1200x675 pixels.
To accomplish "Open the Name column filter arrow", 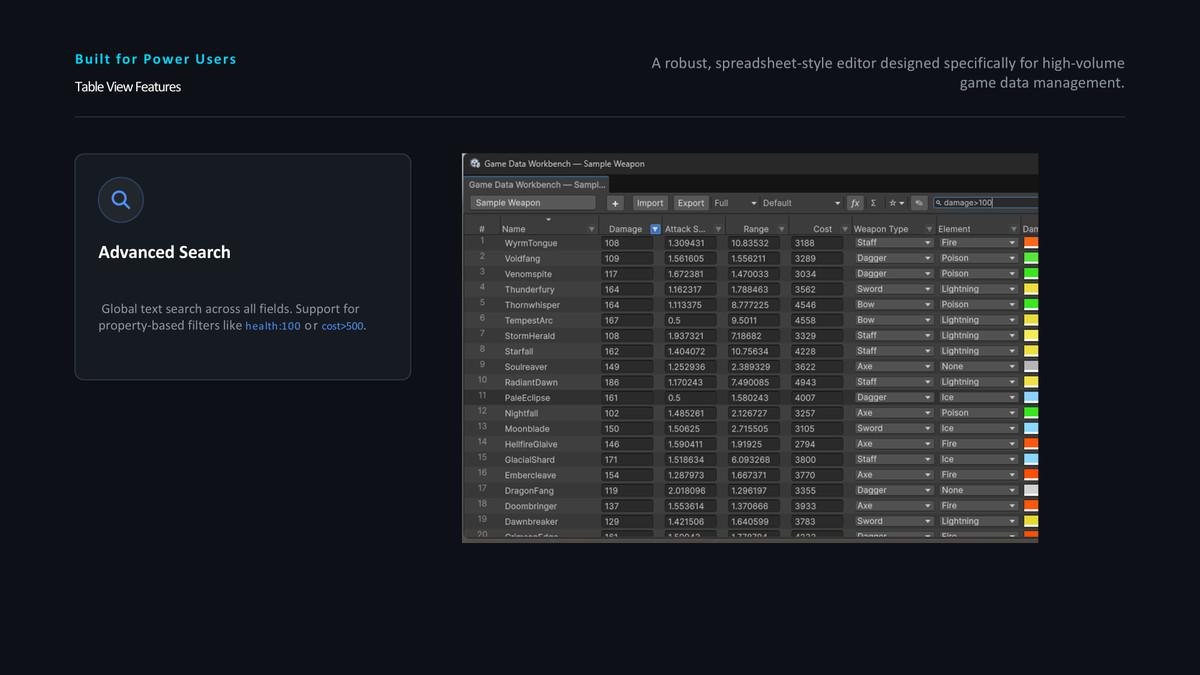I will coord(591,229).
